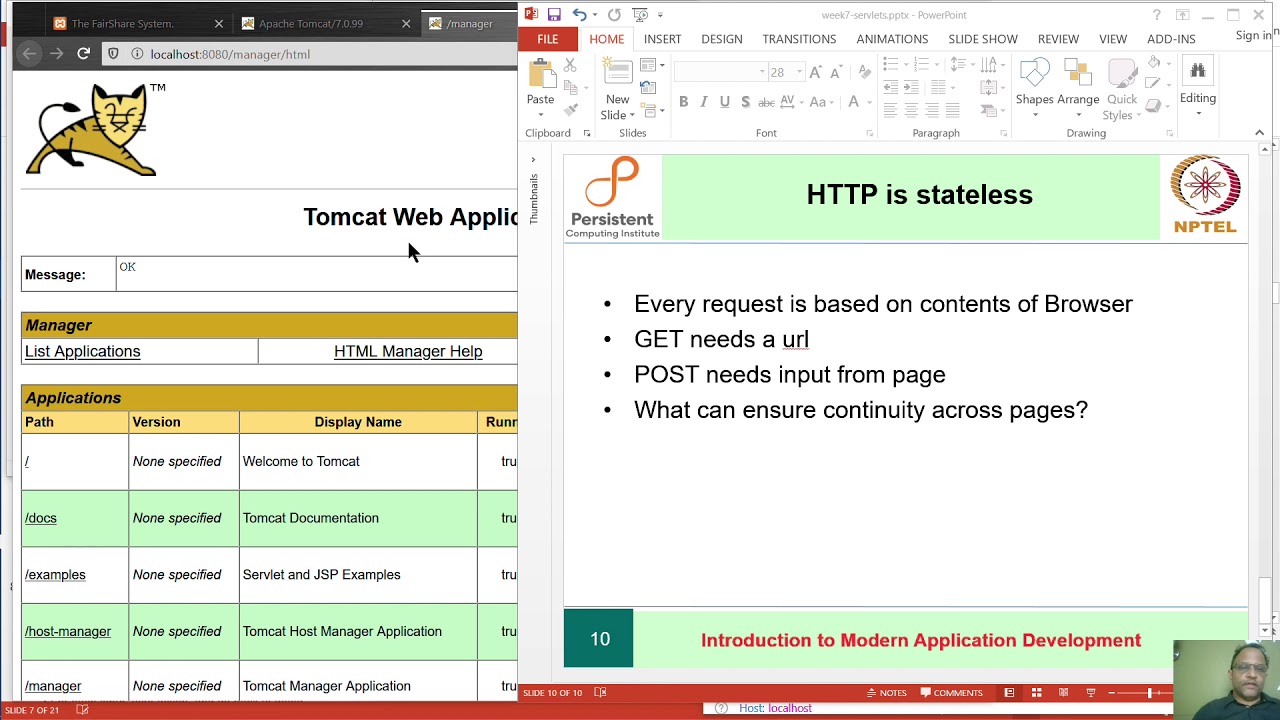Reload the browser page with the refresh icon
The image size is (1280, 720).
click(83, 54)
